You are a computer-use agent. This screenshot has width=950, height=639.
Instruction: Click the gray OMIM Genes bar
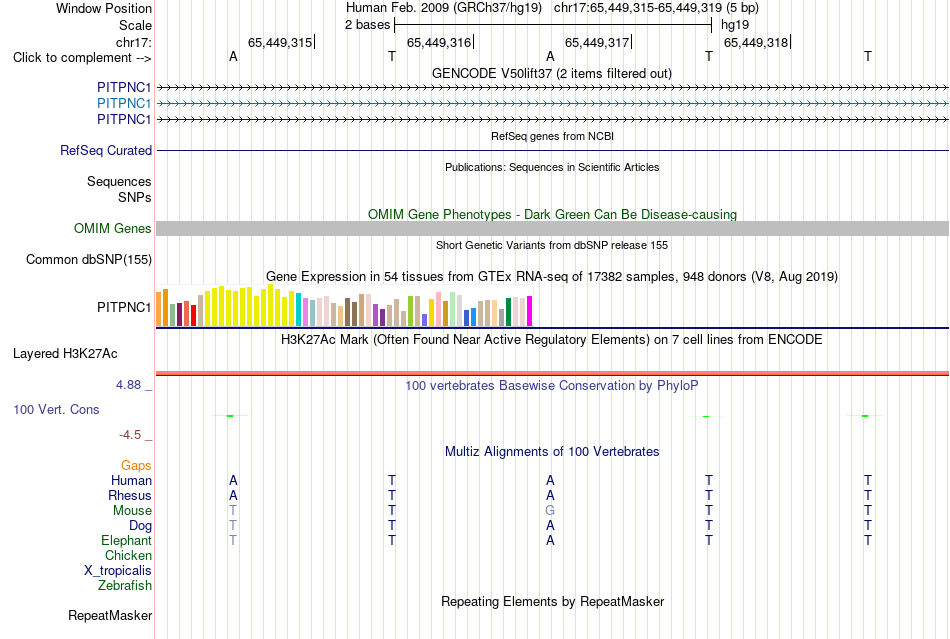(552, 228)
